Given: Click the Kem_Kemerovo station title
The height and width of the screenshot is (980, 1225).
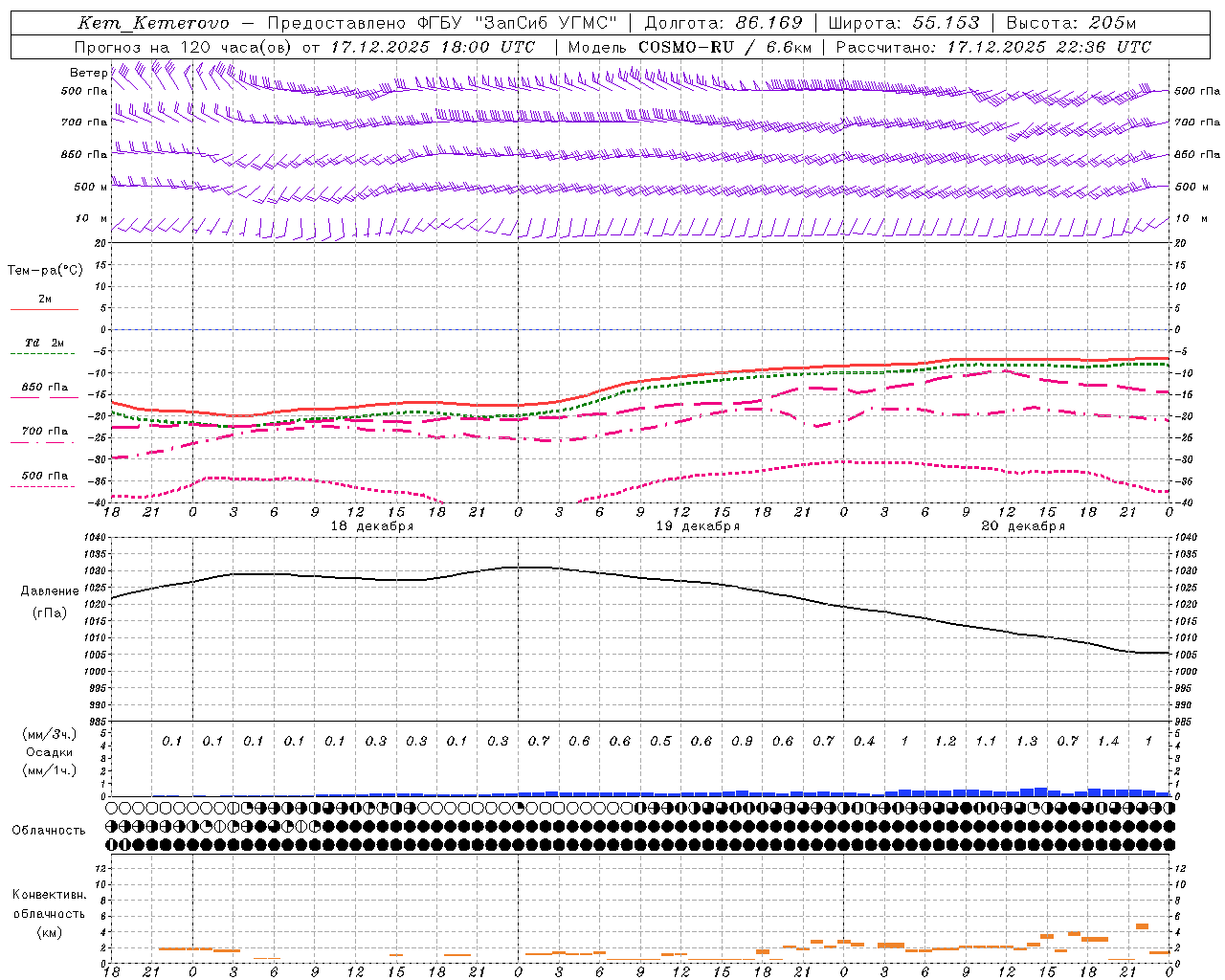Looking at the screenshot, I should click(x=153, y=24).
